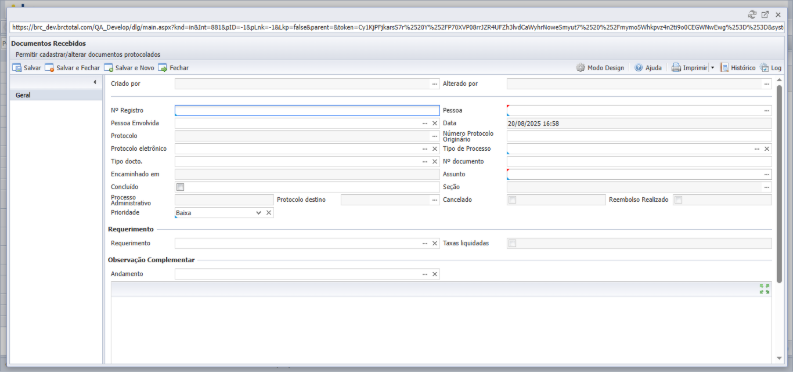Toggle the Concluído checkbox
793x372 pixels.
click(180, 187)
